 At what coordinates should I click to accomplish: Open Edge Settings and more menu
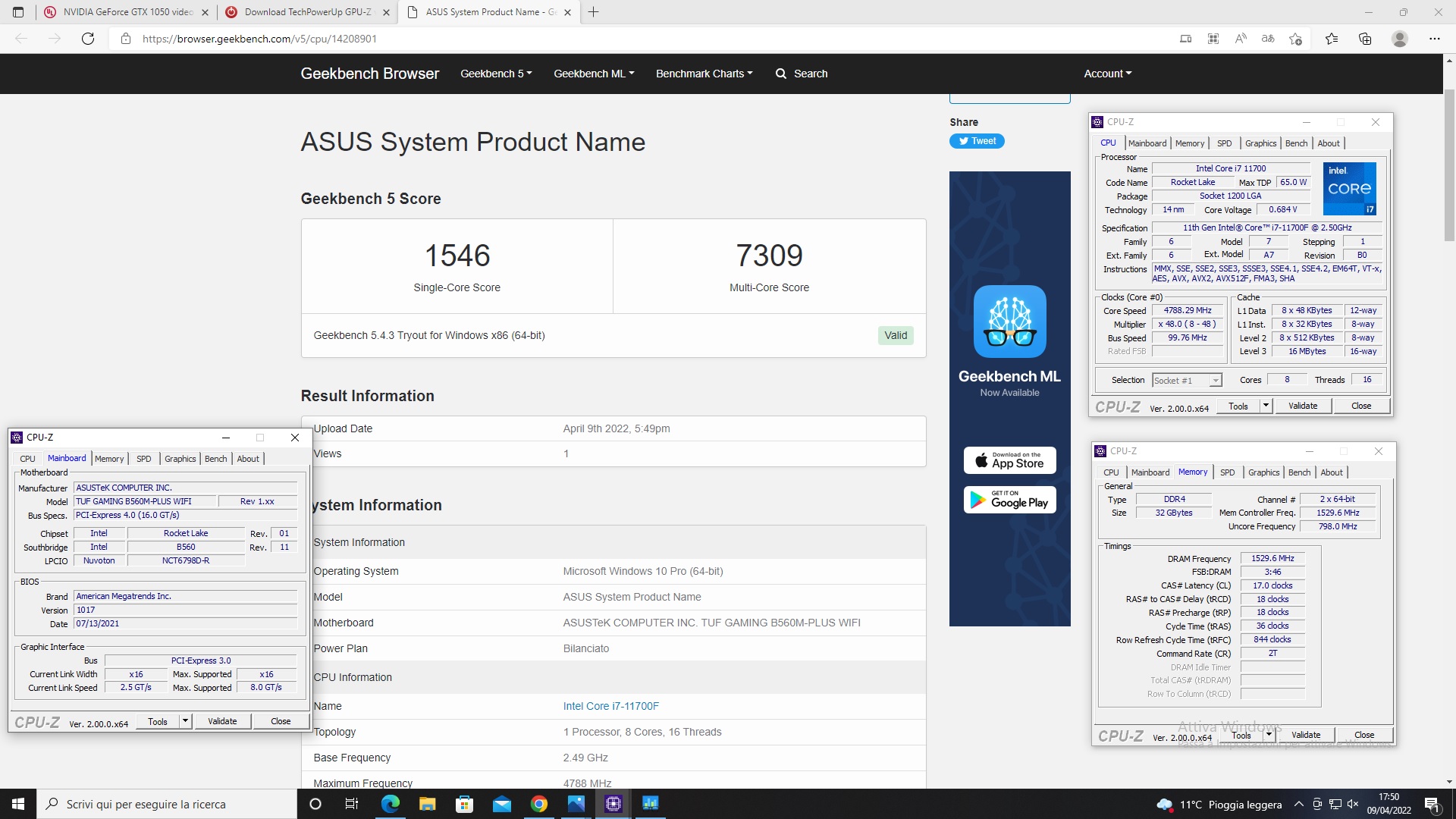point(1435,39)
